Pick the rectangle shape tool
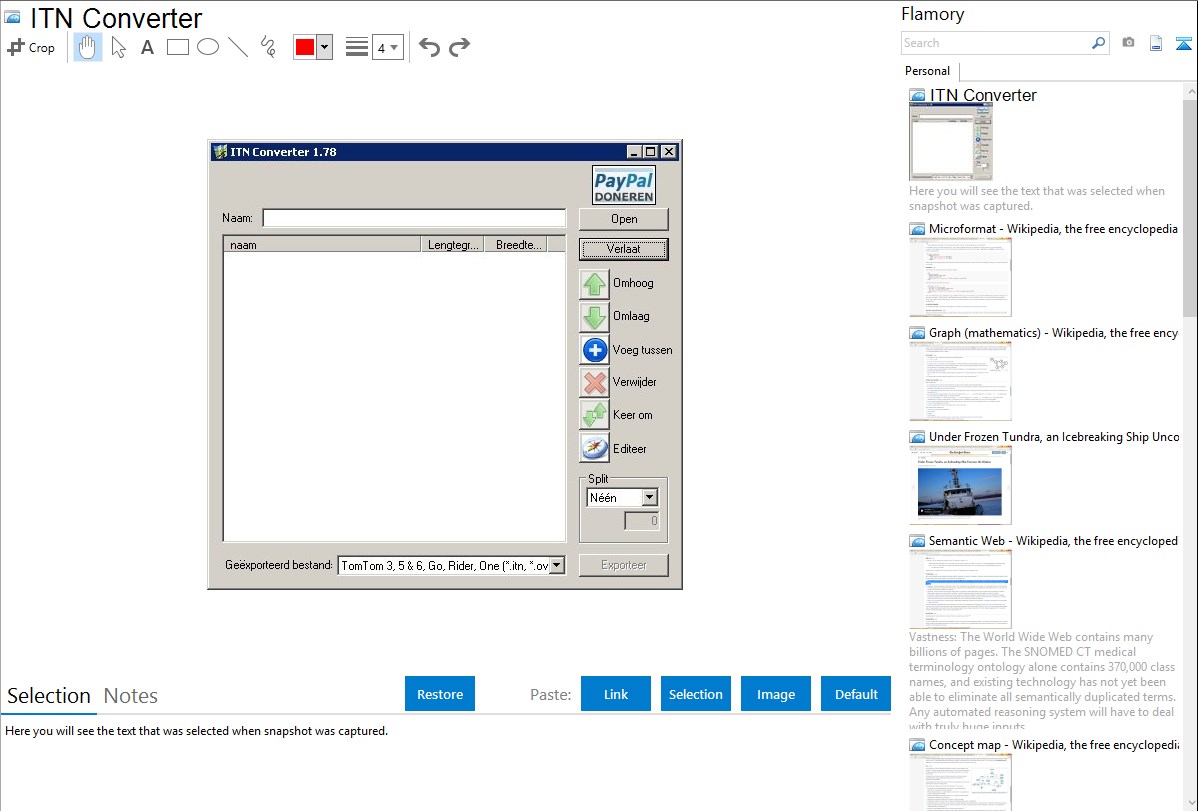The width and height of the screenshot is (1198, 811). (178, 47)
